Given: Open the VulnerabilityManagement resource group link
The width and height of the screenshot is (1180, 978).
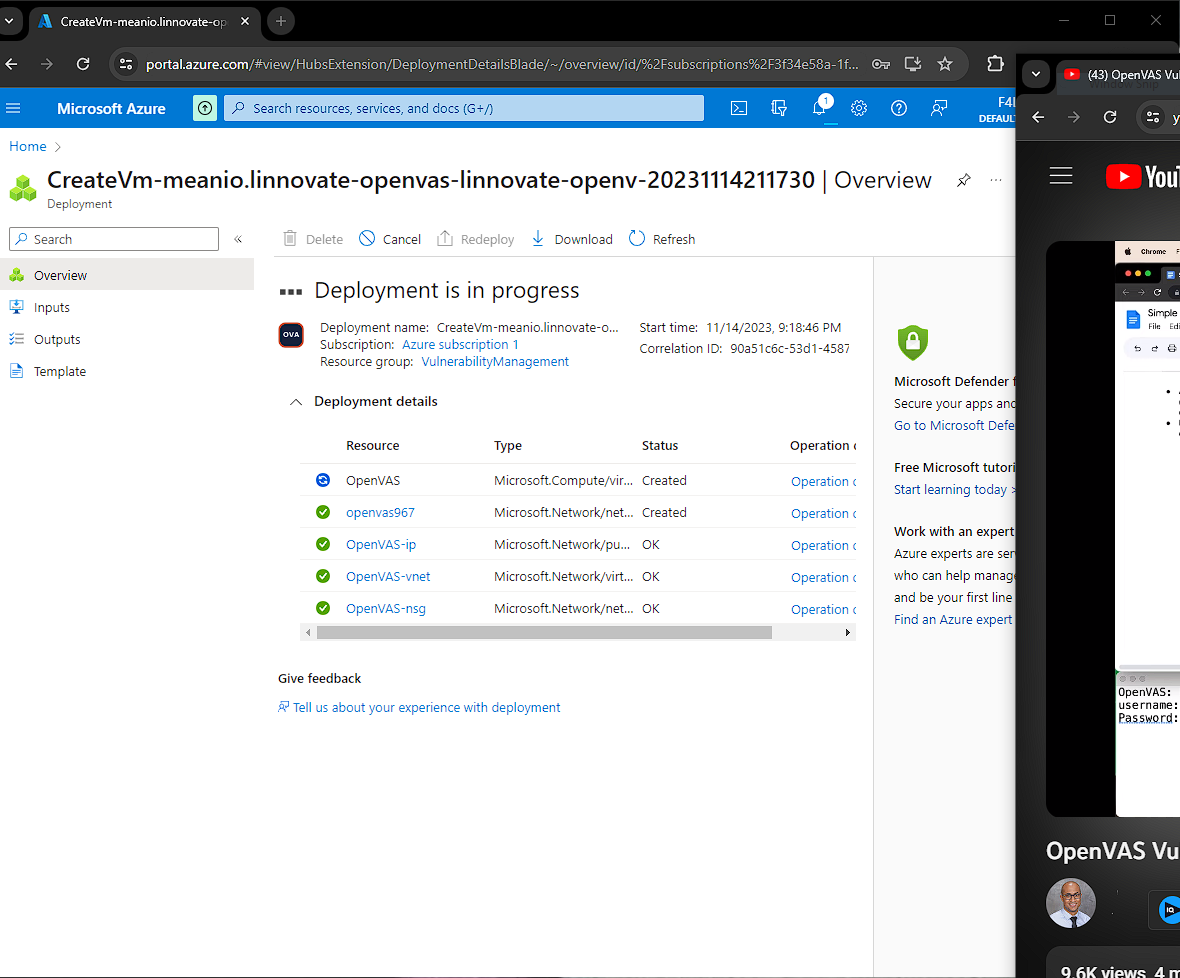Looking at the screenshot, I should point(495,362).
